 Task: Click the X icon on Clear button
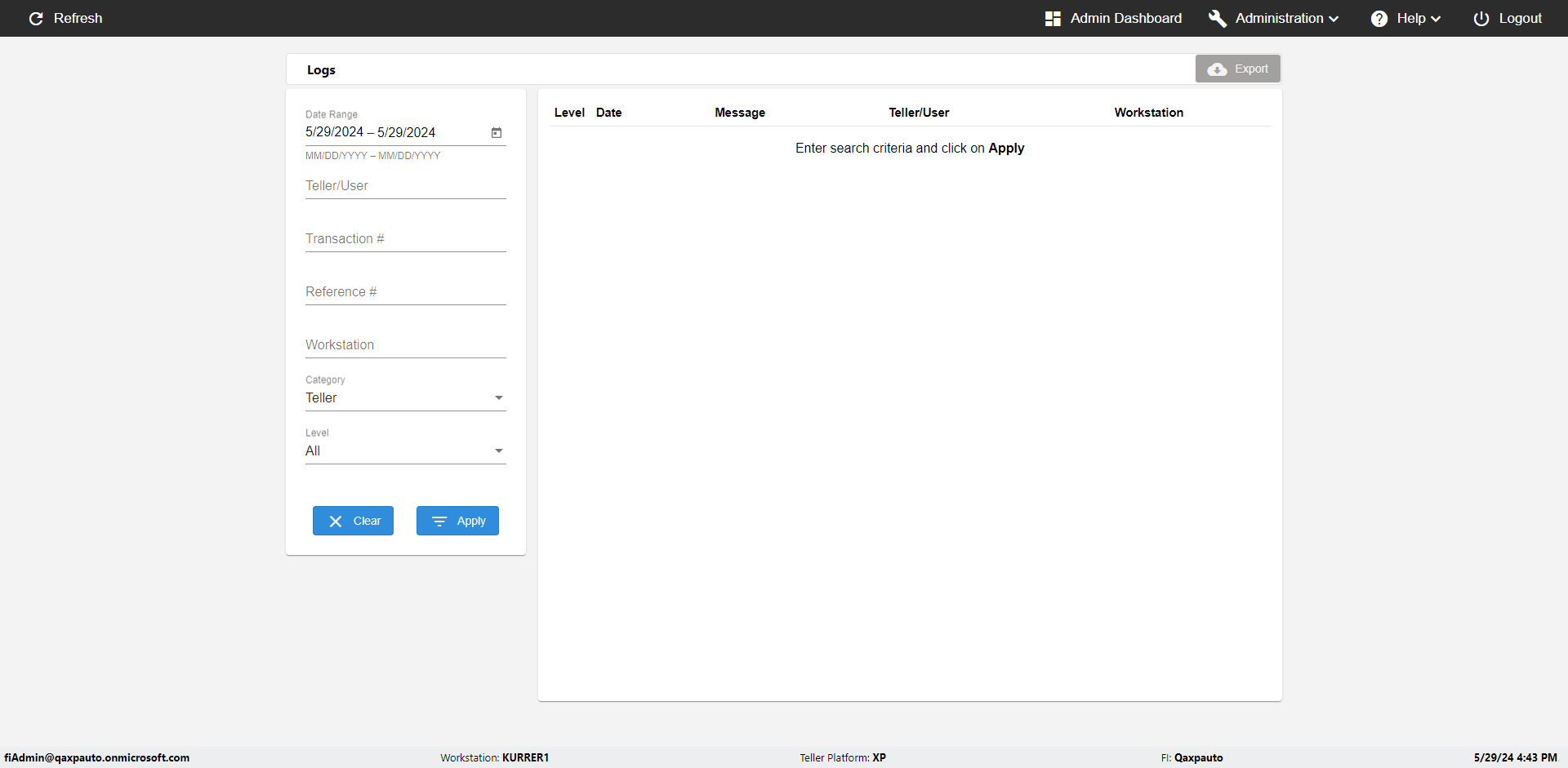(x=336, y=521)
